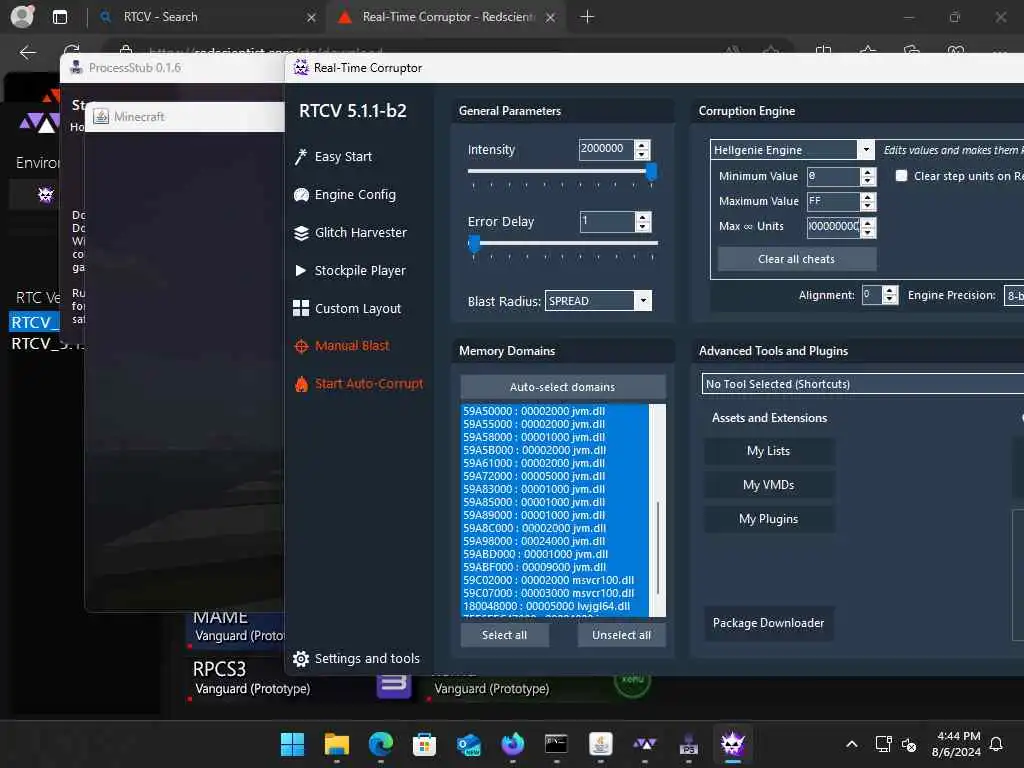Show hidden system tray icons
Image resolution: width=1024 pixels, height=768 pixels.
[x=852, y=744]
